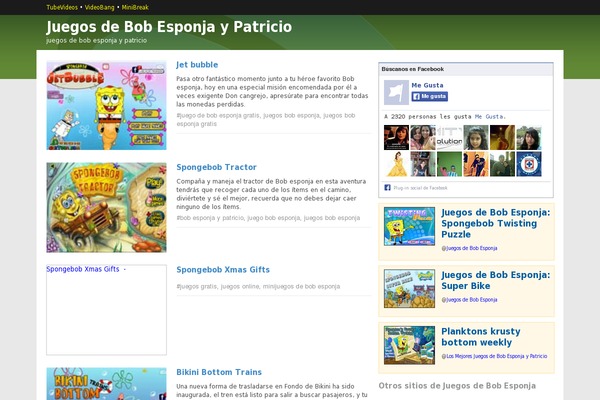Click the Juegos de Bob Esponja y Patricio title
Viewport: 600px width, 400px height.
pos(169,27)
